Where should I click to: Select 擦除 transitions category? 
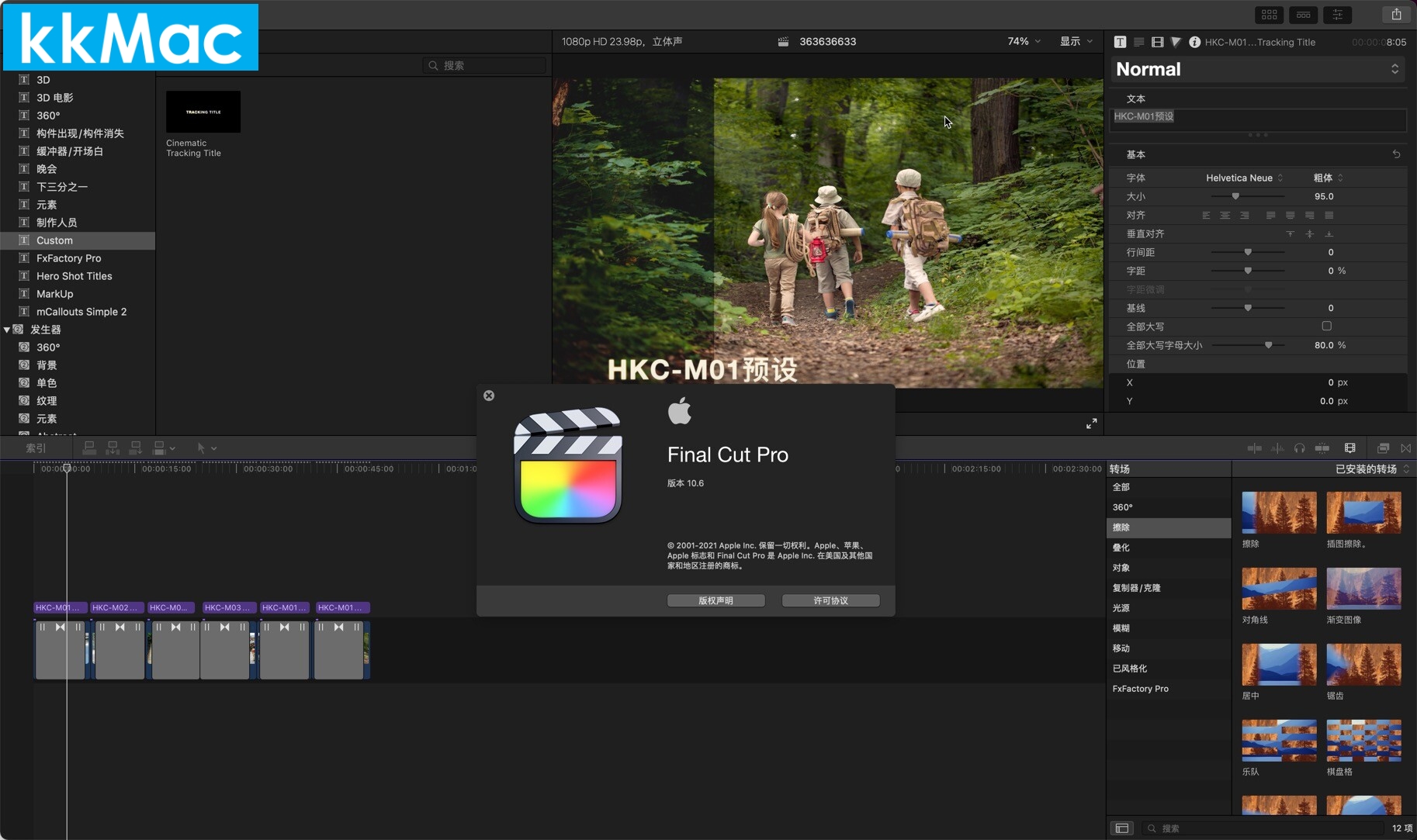(1169, 527)
